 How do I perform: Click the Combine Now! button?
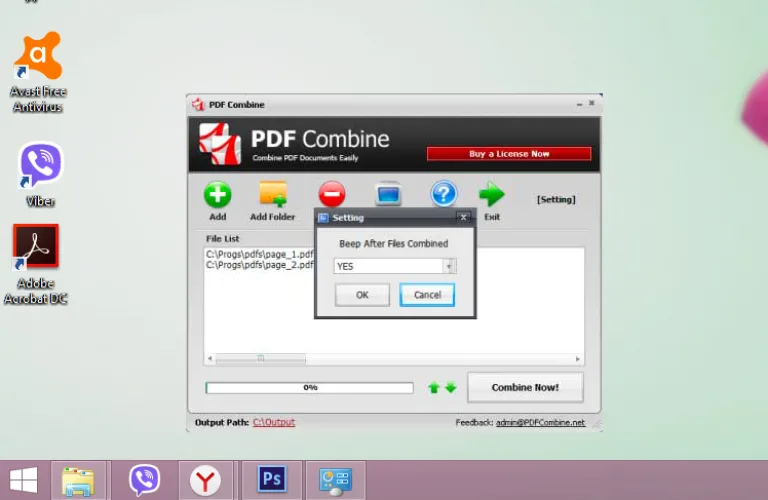(x=525, y=387)
